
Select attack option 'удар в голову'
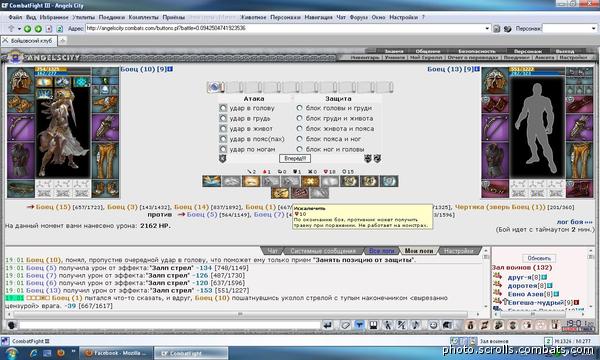tap(223, 108)
